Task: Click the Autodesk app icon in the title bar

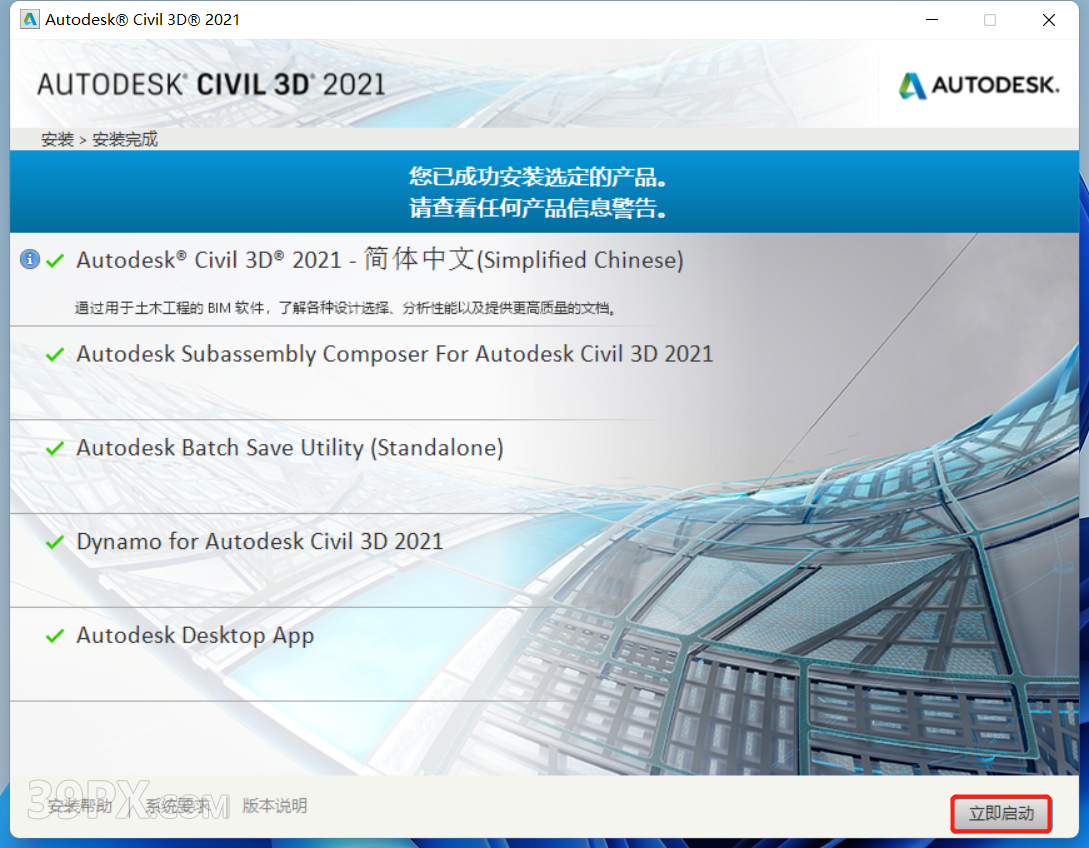Action: click(x=30, y=19)
